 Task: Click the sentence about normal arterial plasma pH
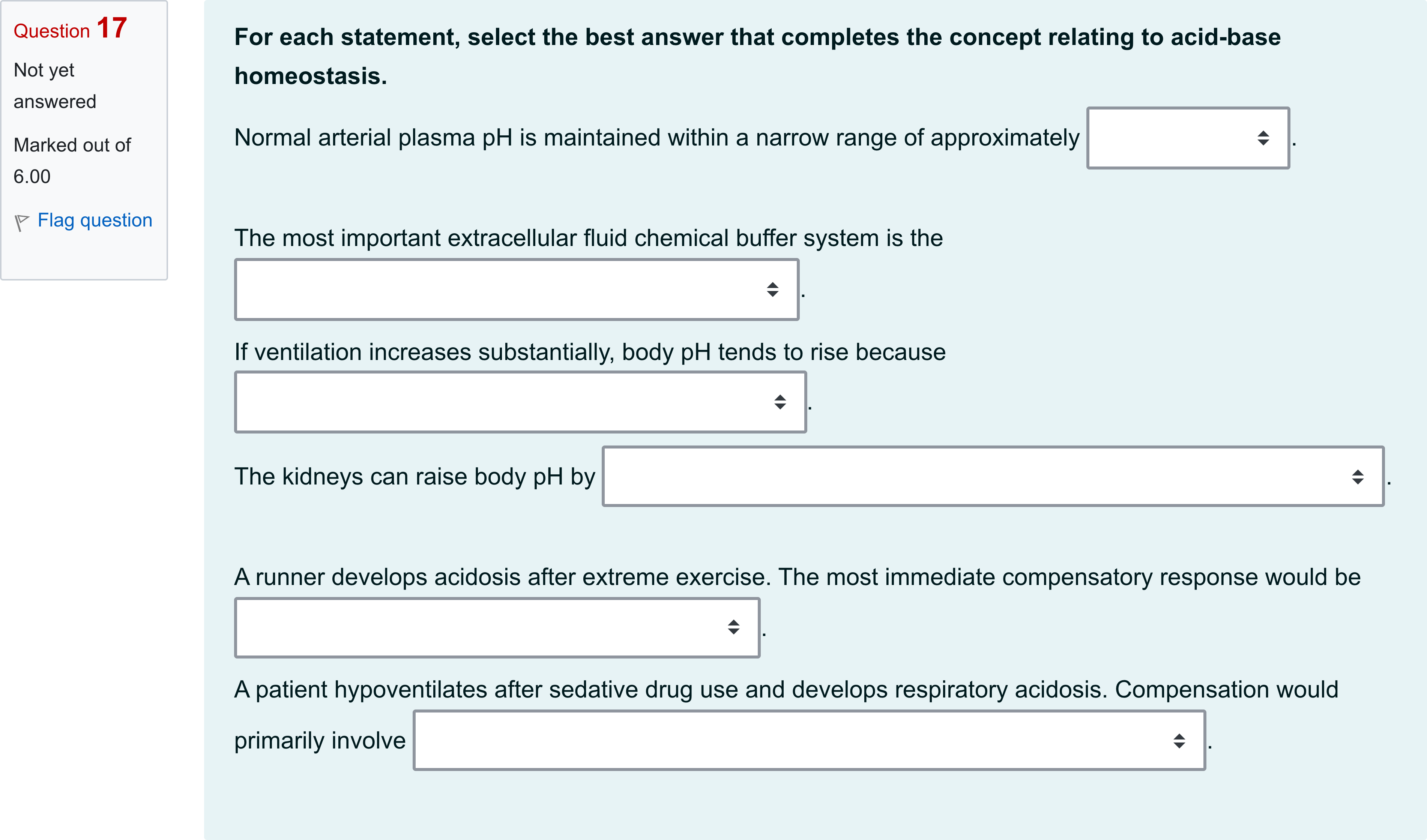tap(657, 138)
